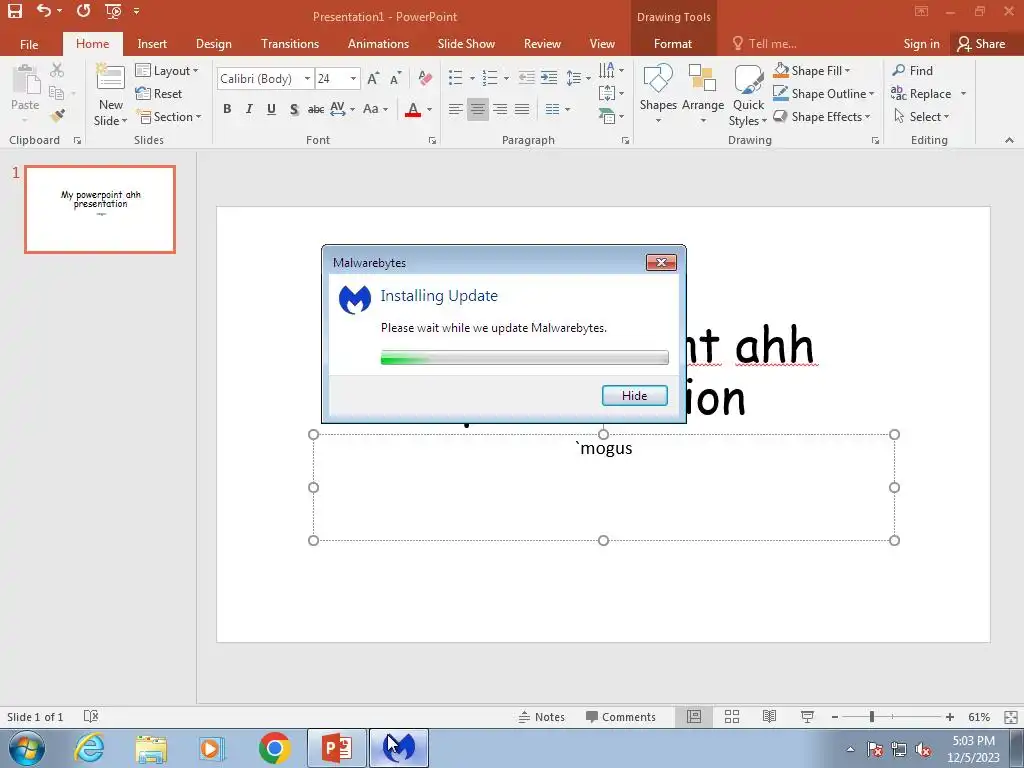Undo the last action

click(44, 10)
